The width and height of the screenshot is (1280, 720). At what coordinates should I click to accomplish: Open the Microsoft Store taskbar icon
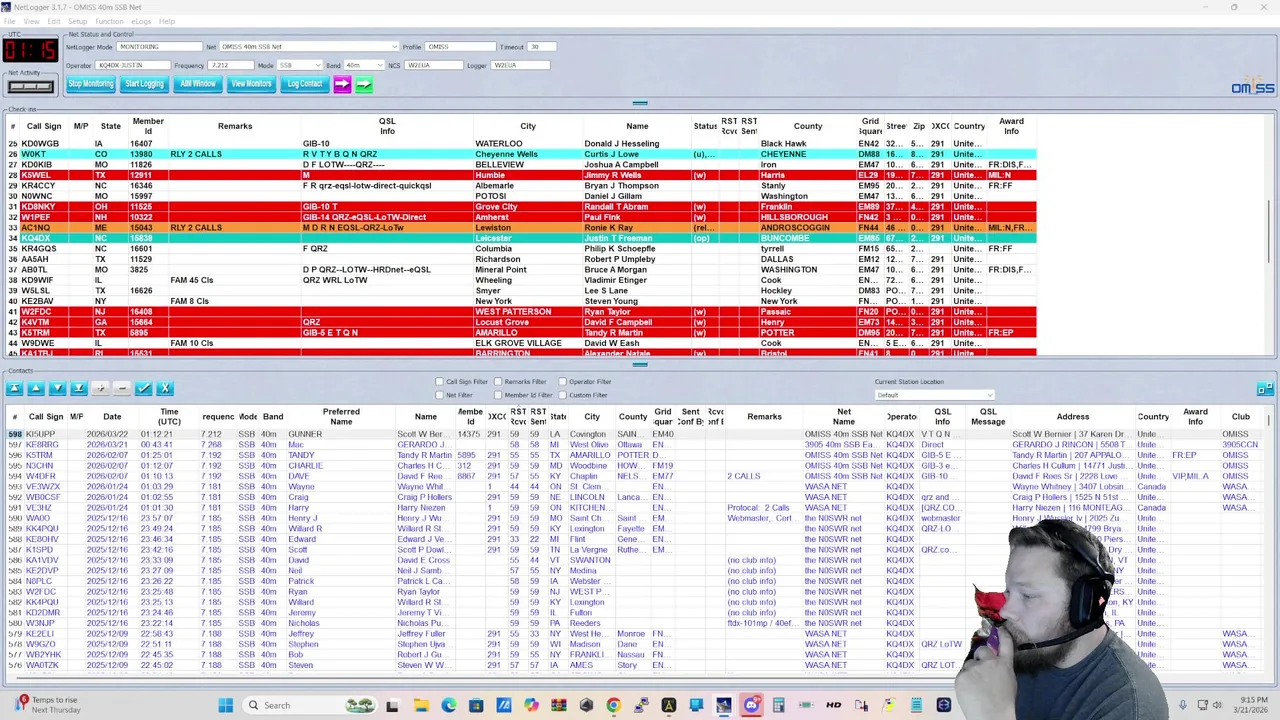coord(476,705)
